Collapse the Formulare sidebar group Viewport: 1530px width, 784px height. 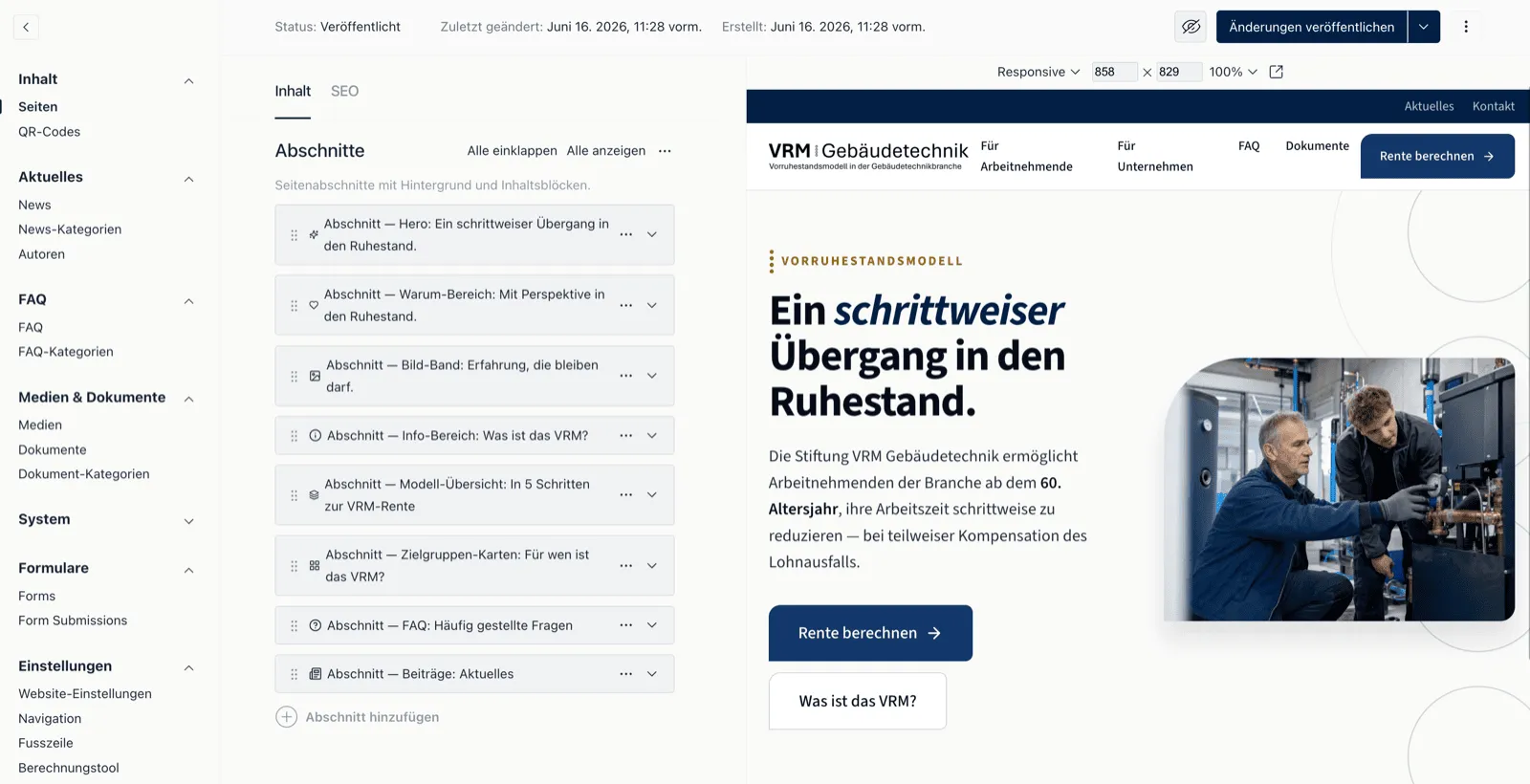pyautogui.click(x=188, y=570)
